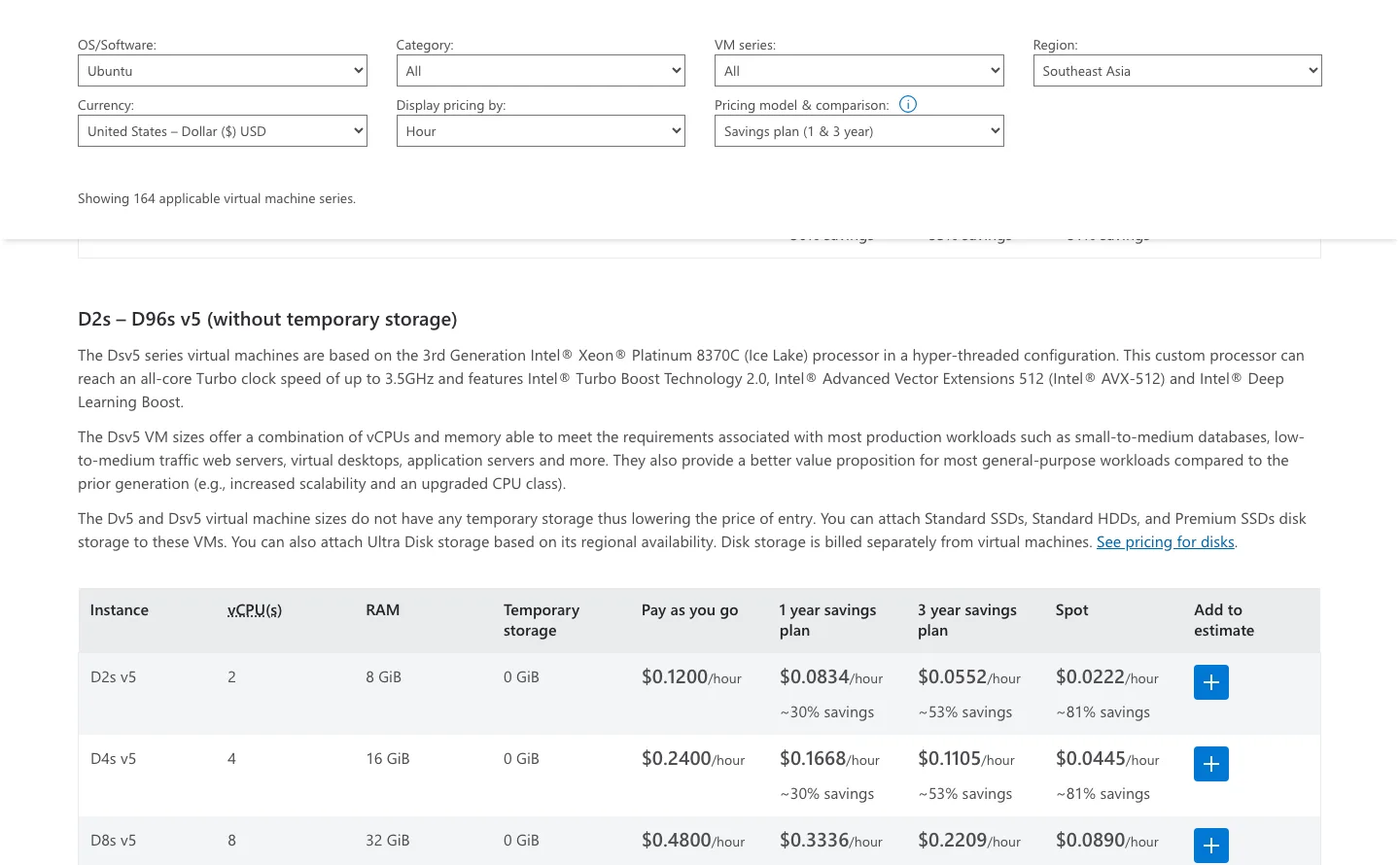This screenshot has height=865, width=1400.
Task: Select the D4s v5 instance name
Action: tap(114, 759)
